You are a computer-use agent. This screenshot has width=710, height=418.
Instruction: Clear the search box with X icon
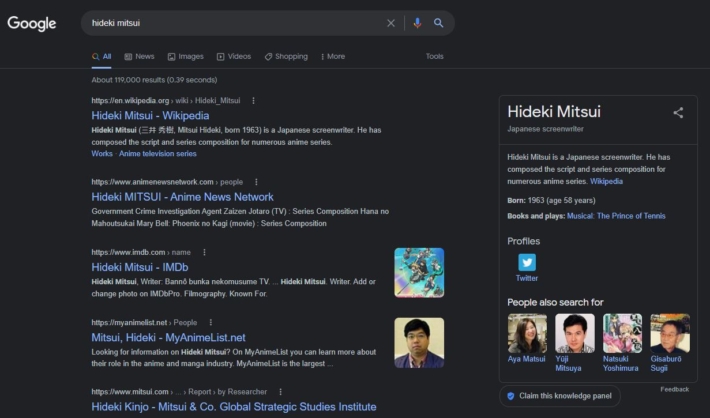[x=391, y=23]
